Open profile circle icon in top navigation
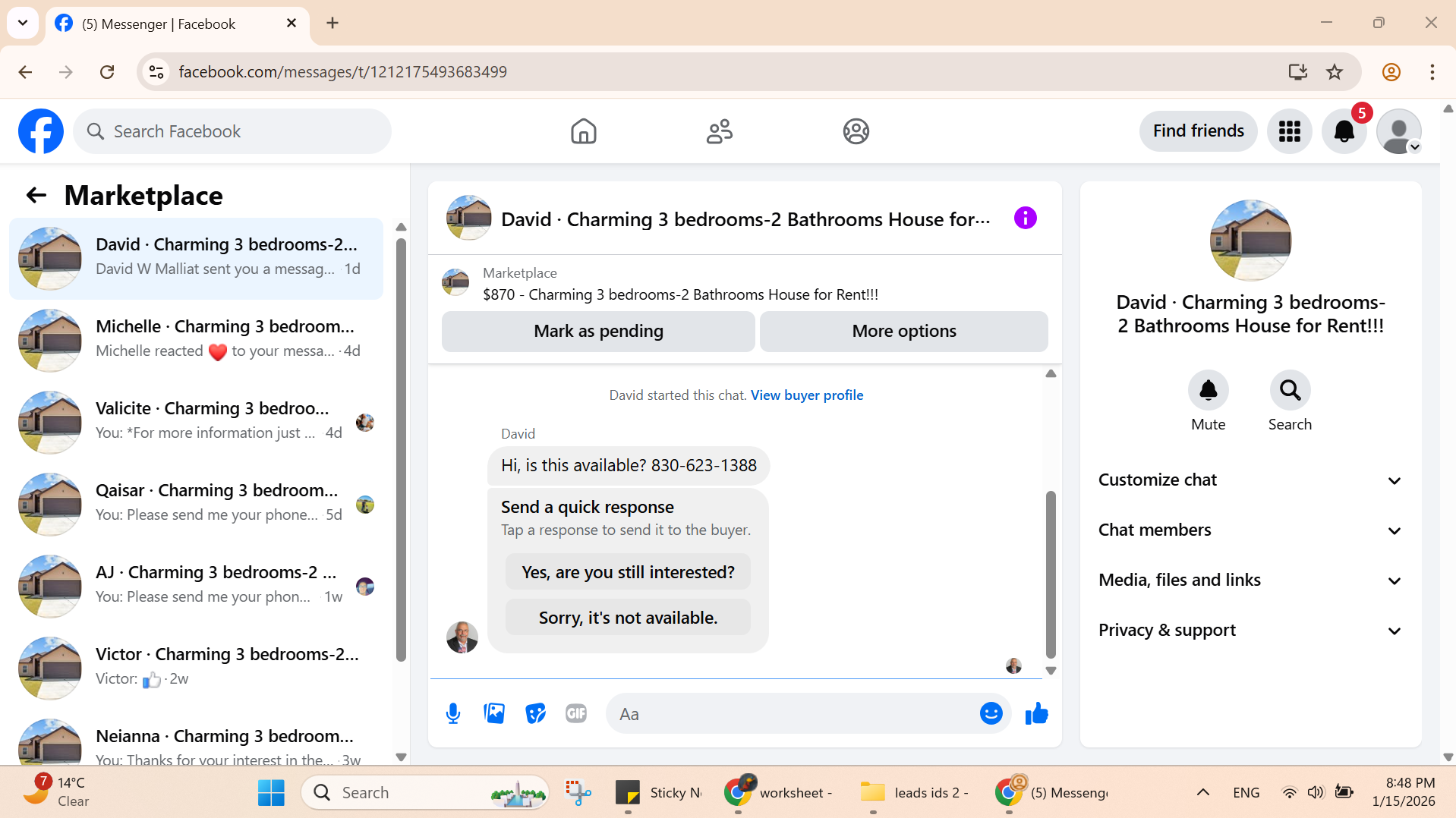 click(x=856, y=131)
